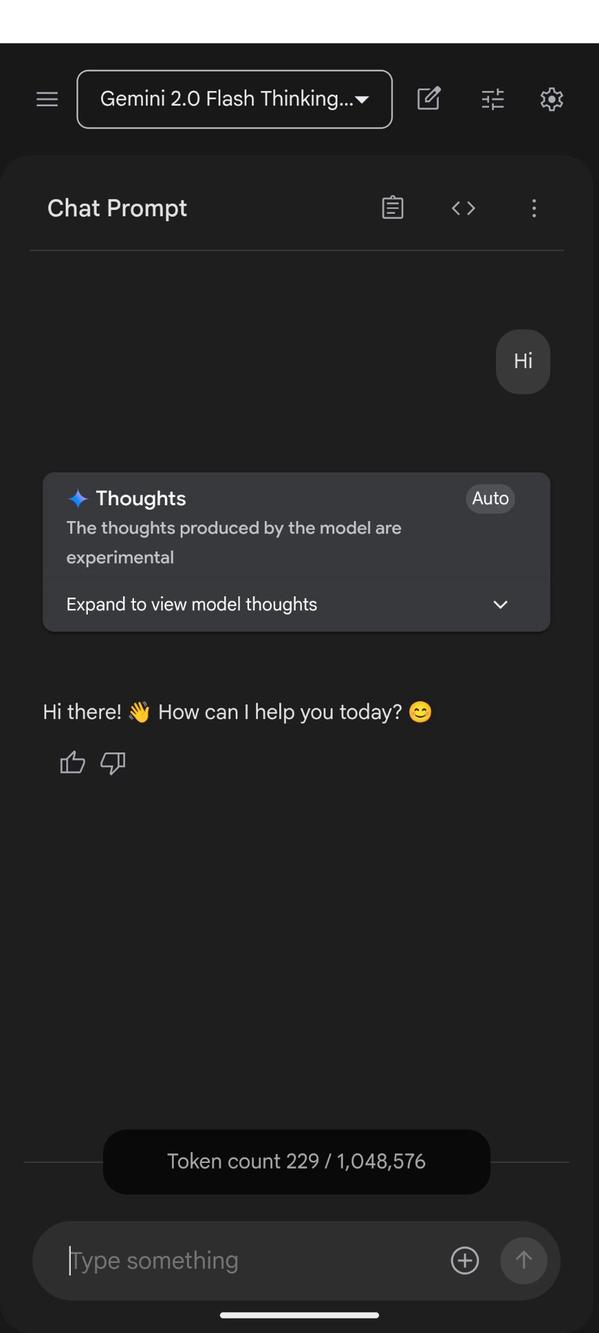The height and width of the screenshot is (1333, 599).
Task: Focus the Type something input field
Action: pos(200,1260)
